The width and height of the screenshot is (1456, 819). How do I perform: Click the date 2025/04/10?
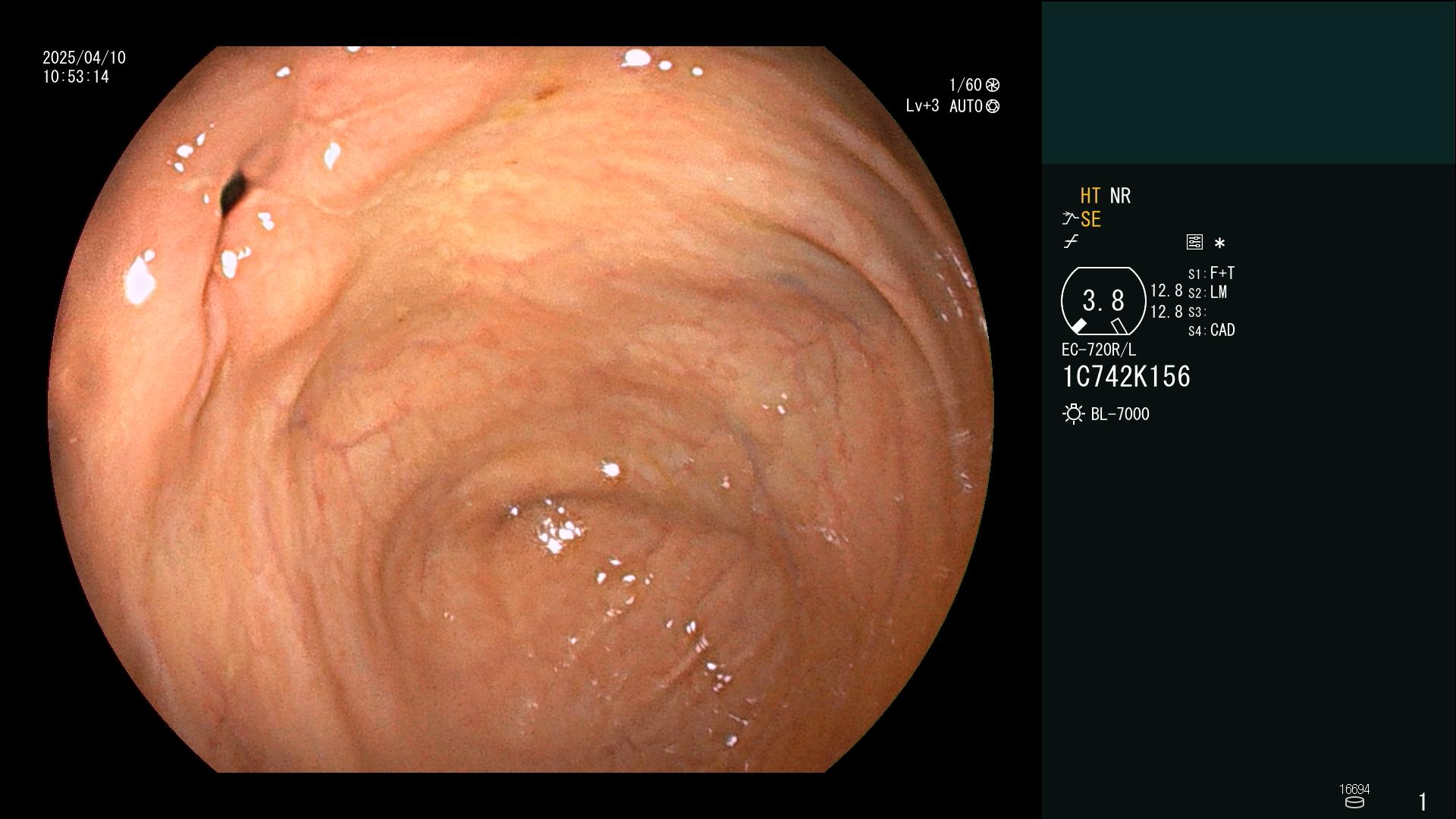pyautogui.click(x=84, y=58)
